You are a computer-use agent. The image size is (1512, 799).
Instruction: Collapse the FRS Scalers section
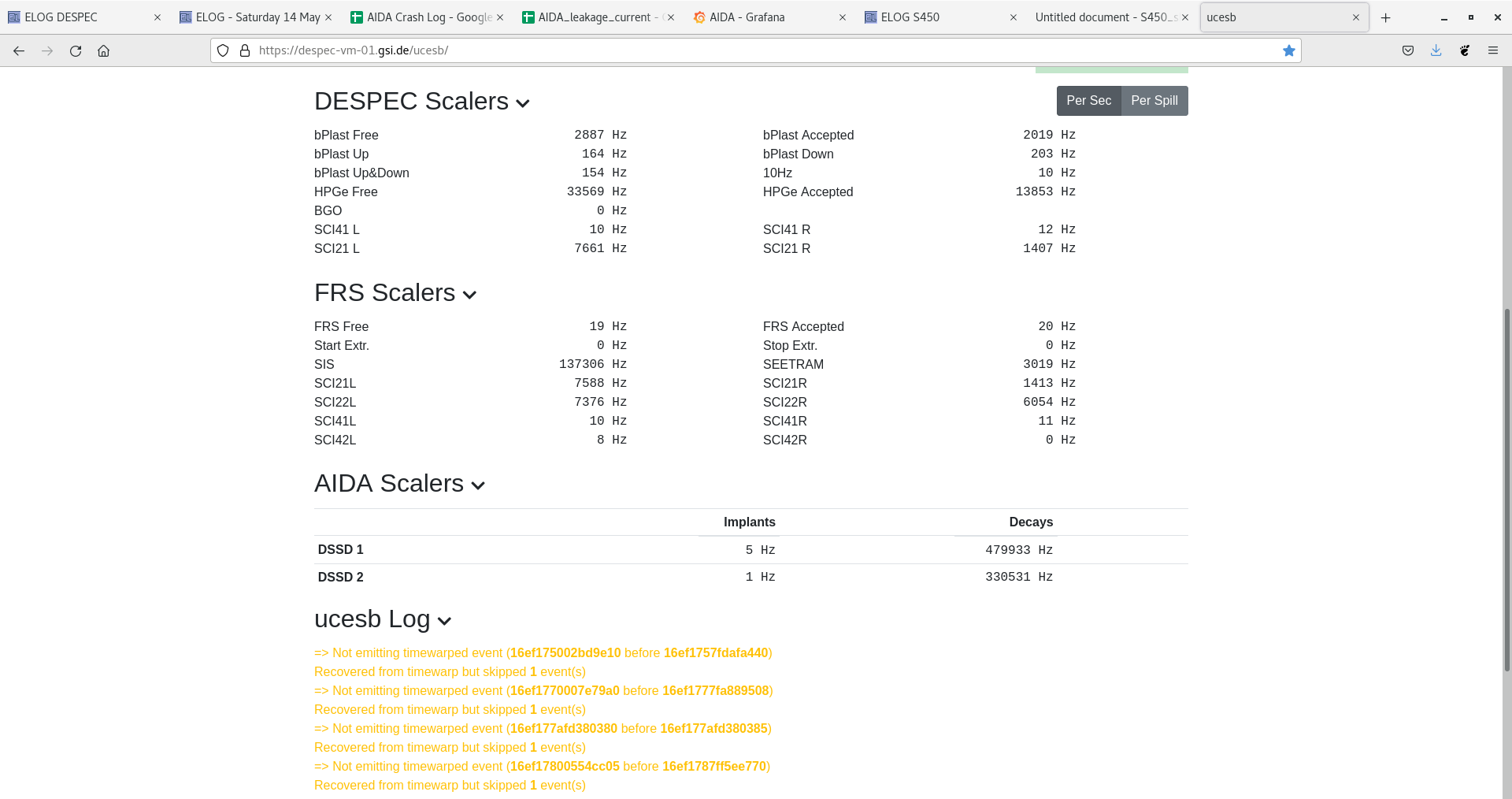469,295
